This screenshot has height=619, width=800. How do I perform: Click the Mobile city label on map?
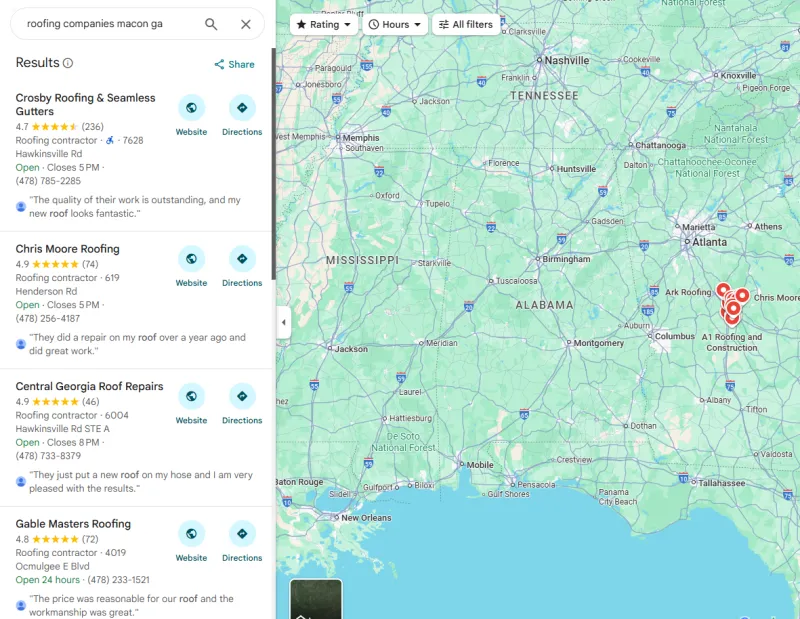[x=480, y=465]
